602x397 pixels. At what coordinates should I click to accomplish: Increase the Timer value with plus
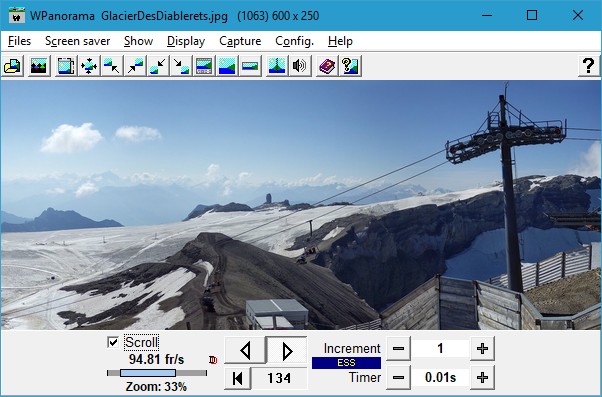(x=482, y=377)
